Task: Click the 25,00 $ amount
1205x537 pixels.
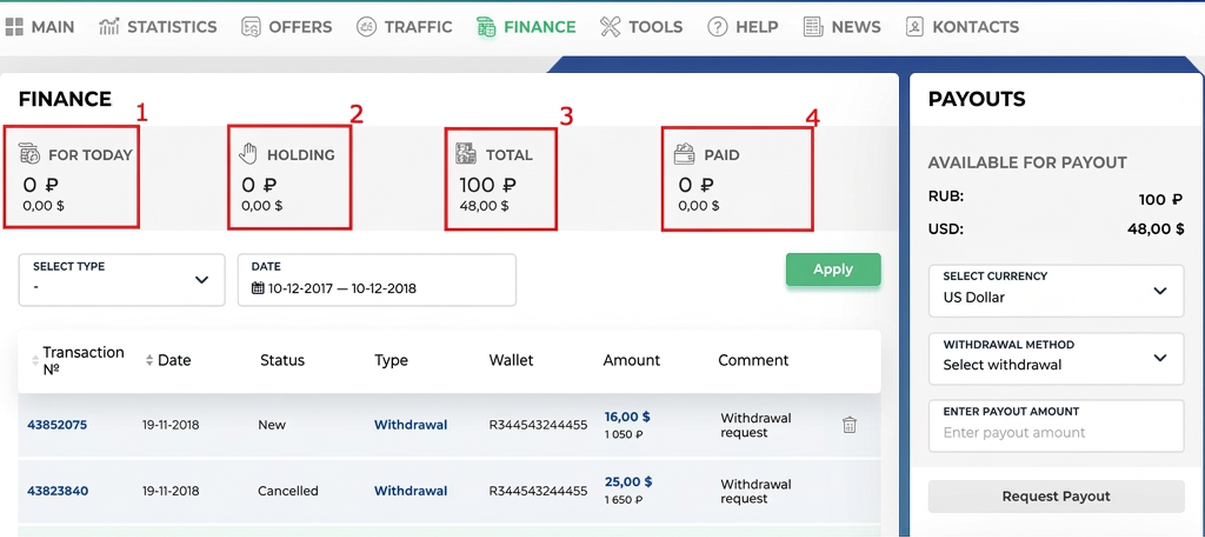Action: (x=629, y=482)
